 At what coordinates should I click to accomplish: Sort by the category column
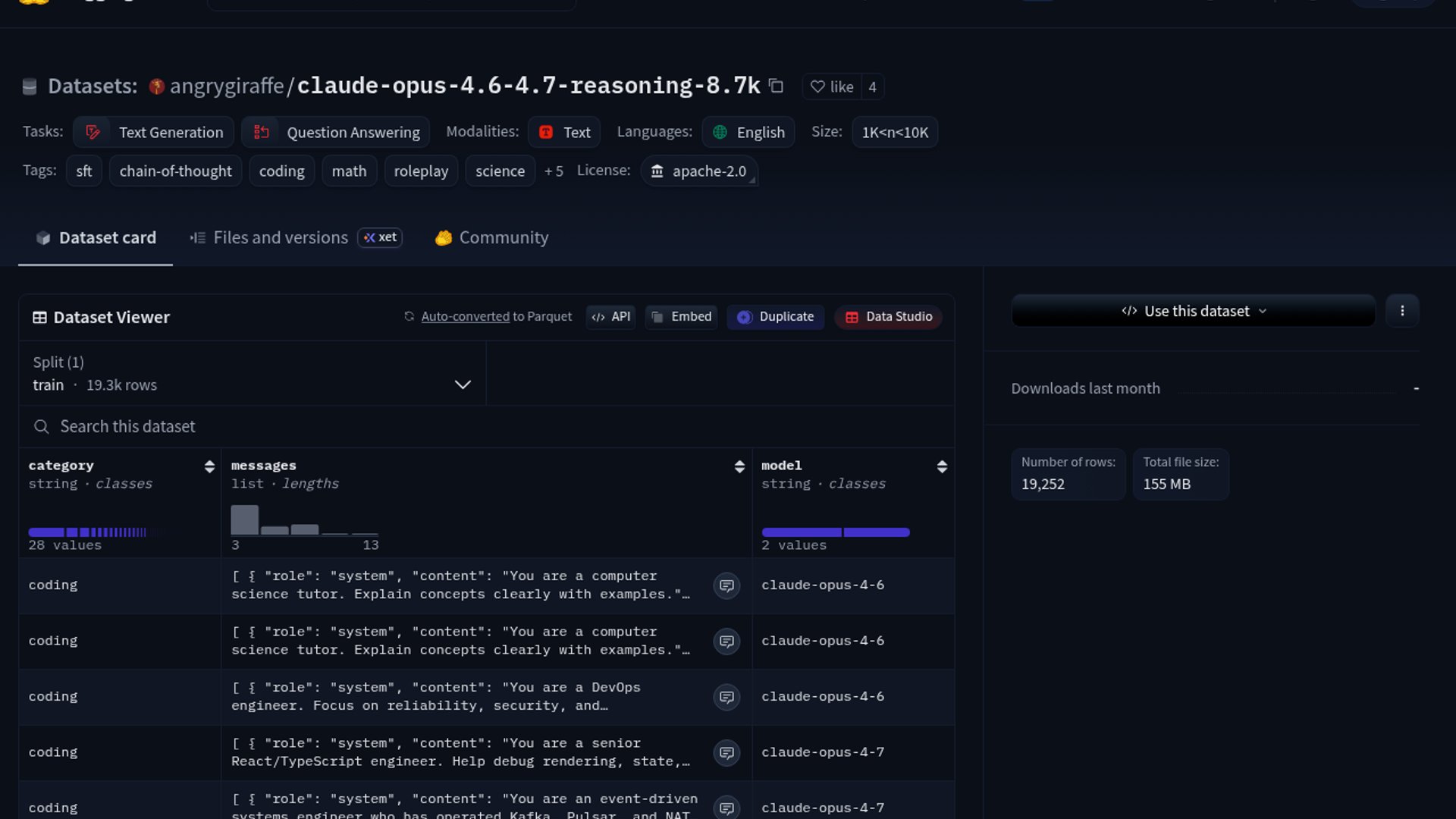click(x=209, y=466)
